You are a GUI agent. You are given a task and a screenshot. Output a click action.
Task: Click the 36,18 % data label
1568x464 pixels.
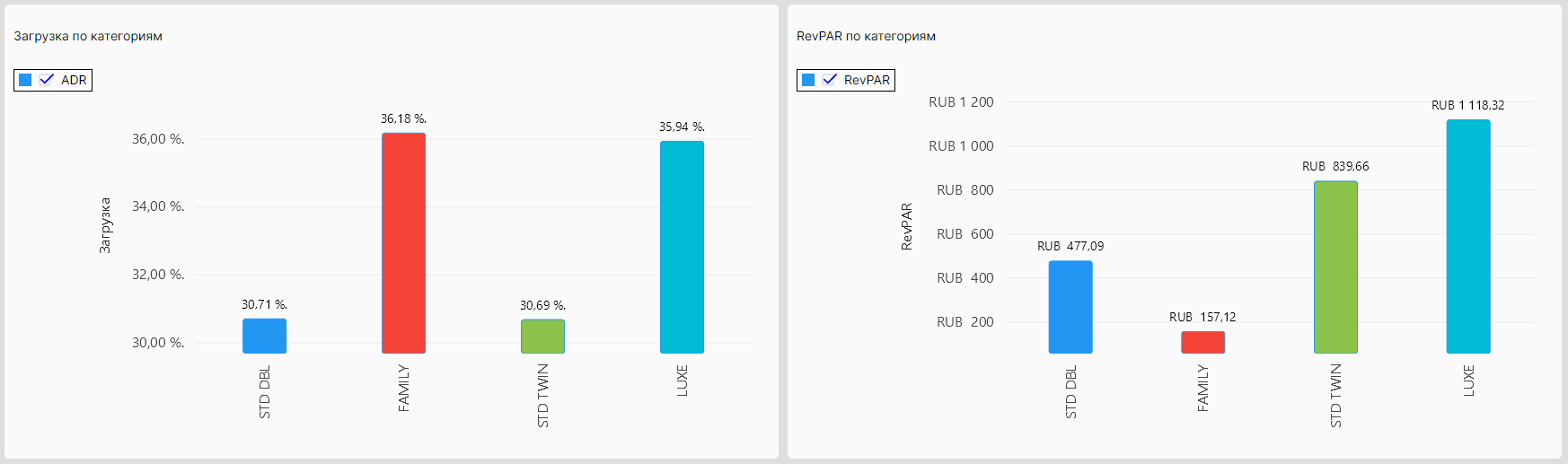click(403, 118)
